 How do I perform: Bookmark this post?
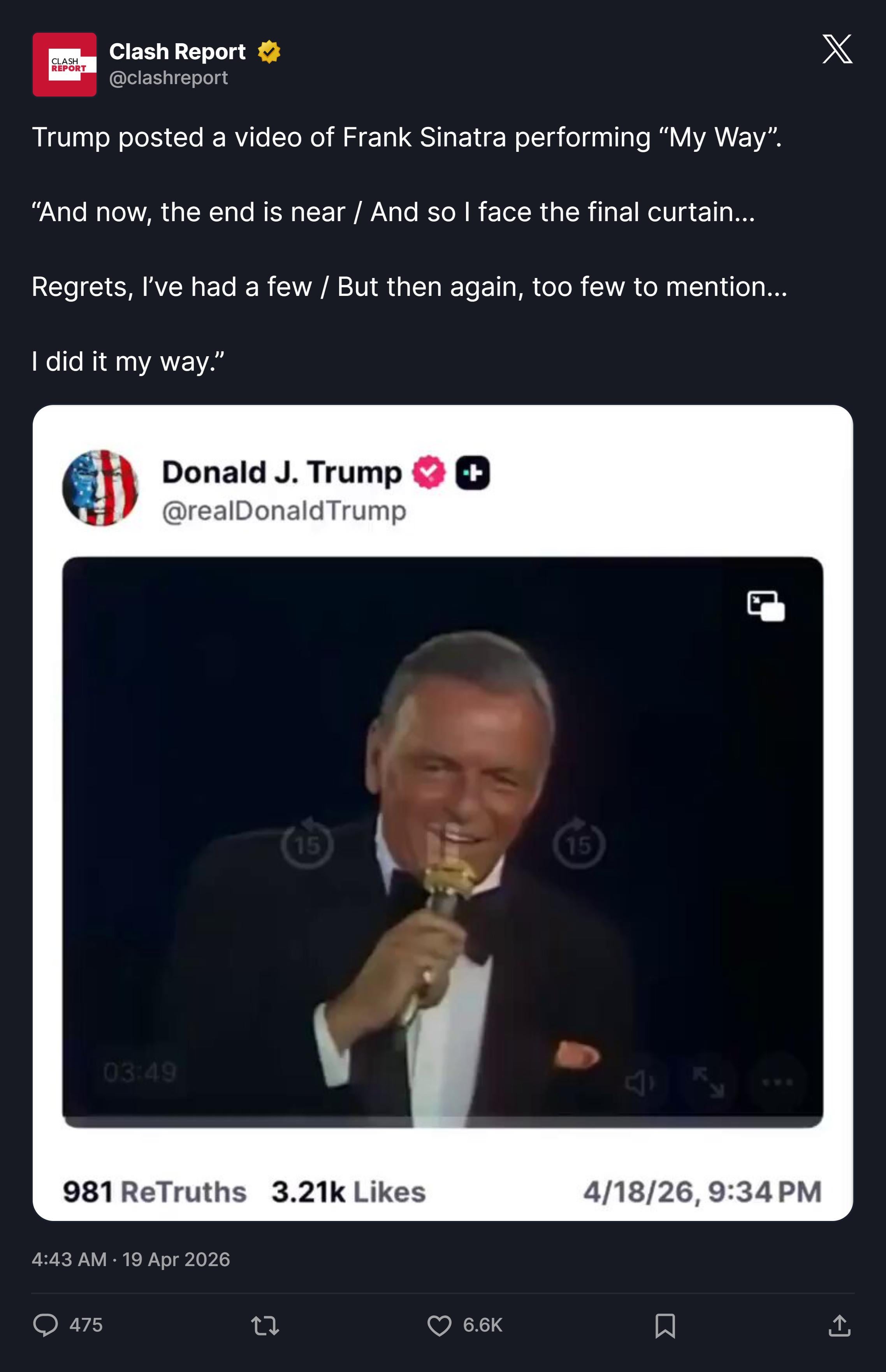(x=665, y=1325)
